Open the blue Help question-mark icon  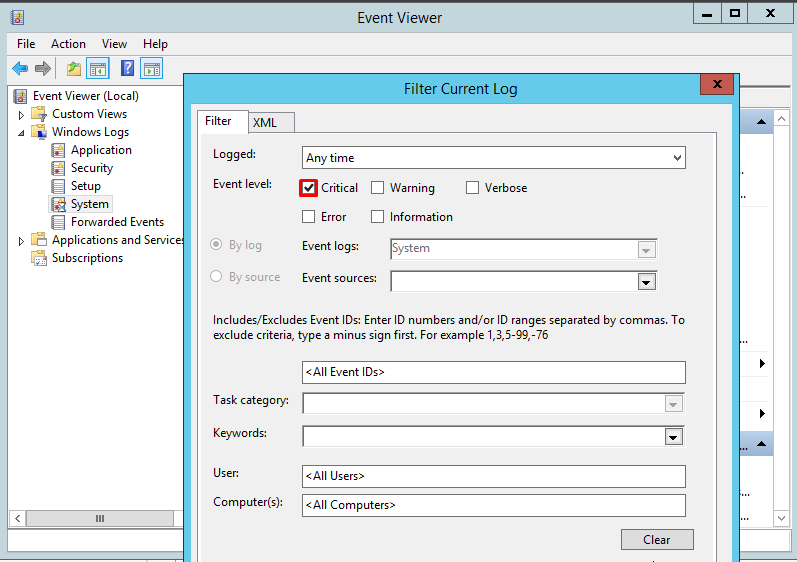[x=127, y=68]
